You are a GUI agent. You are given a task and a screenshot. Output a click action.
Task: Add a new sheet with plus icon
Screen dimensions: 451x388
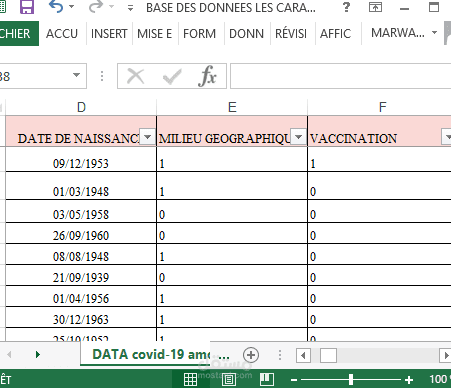click(251, 355)
